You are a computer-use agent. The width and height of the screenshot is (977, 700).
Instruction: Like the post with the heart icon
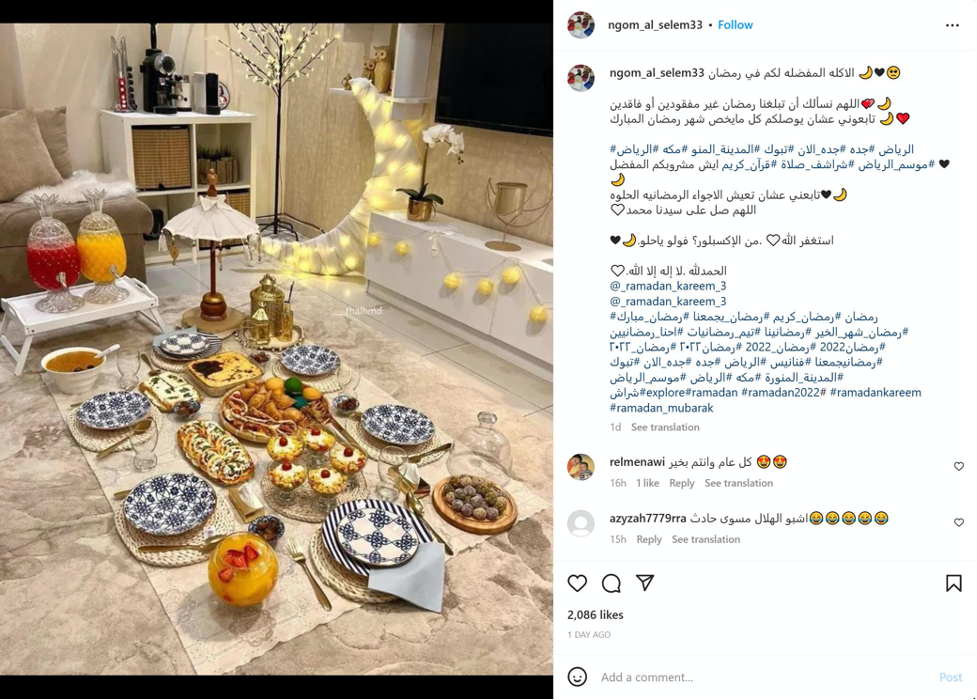[x=577, y=583]
